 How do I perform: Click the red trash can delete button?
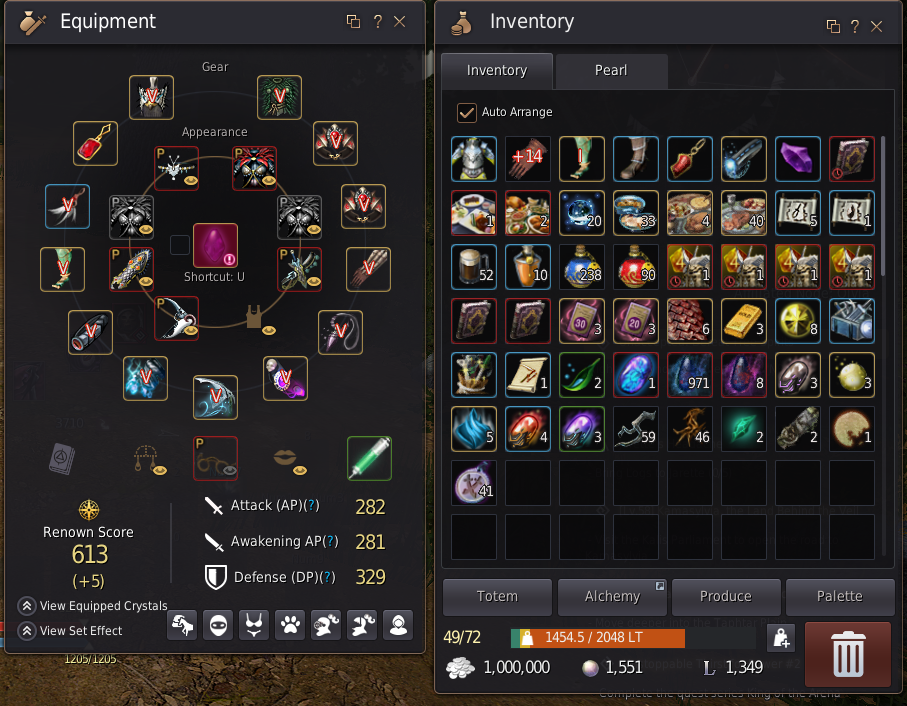tap(847, 654)
